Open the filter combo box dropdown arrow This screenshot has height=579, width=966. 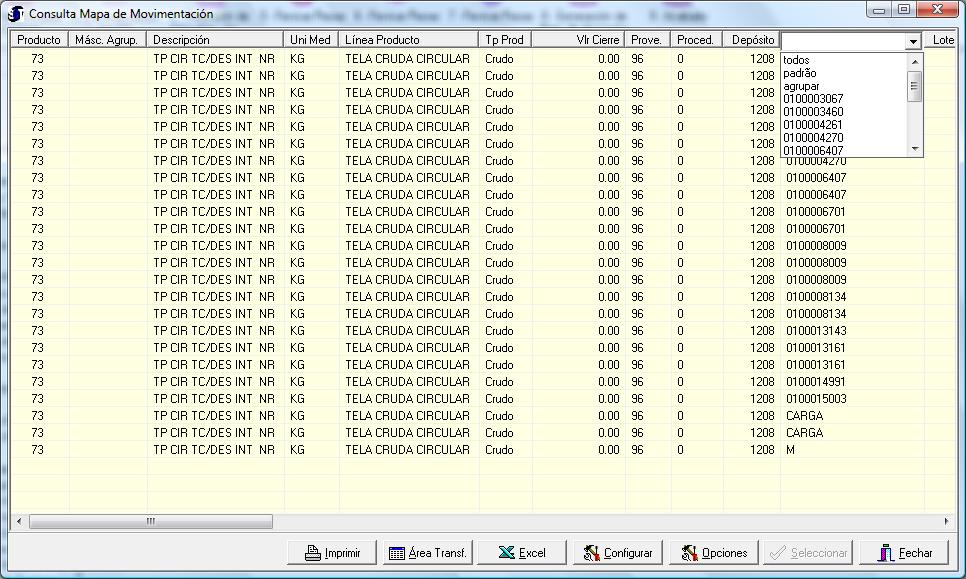coord(912,41)
